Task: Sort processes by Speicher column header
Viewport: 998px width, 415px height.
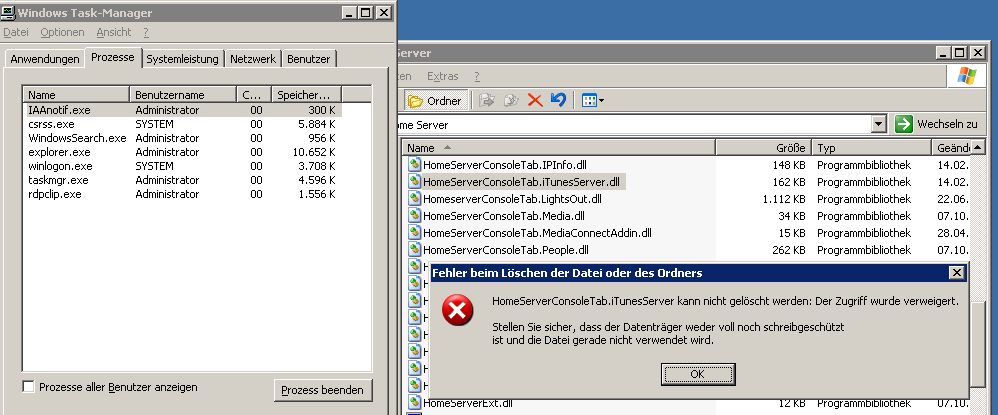Action: tap(307, 95)
